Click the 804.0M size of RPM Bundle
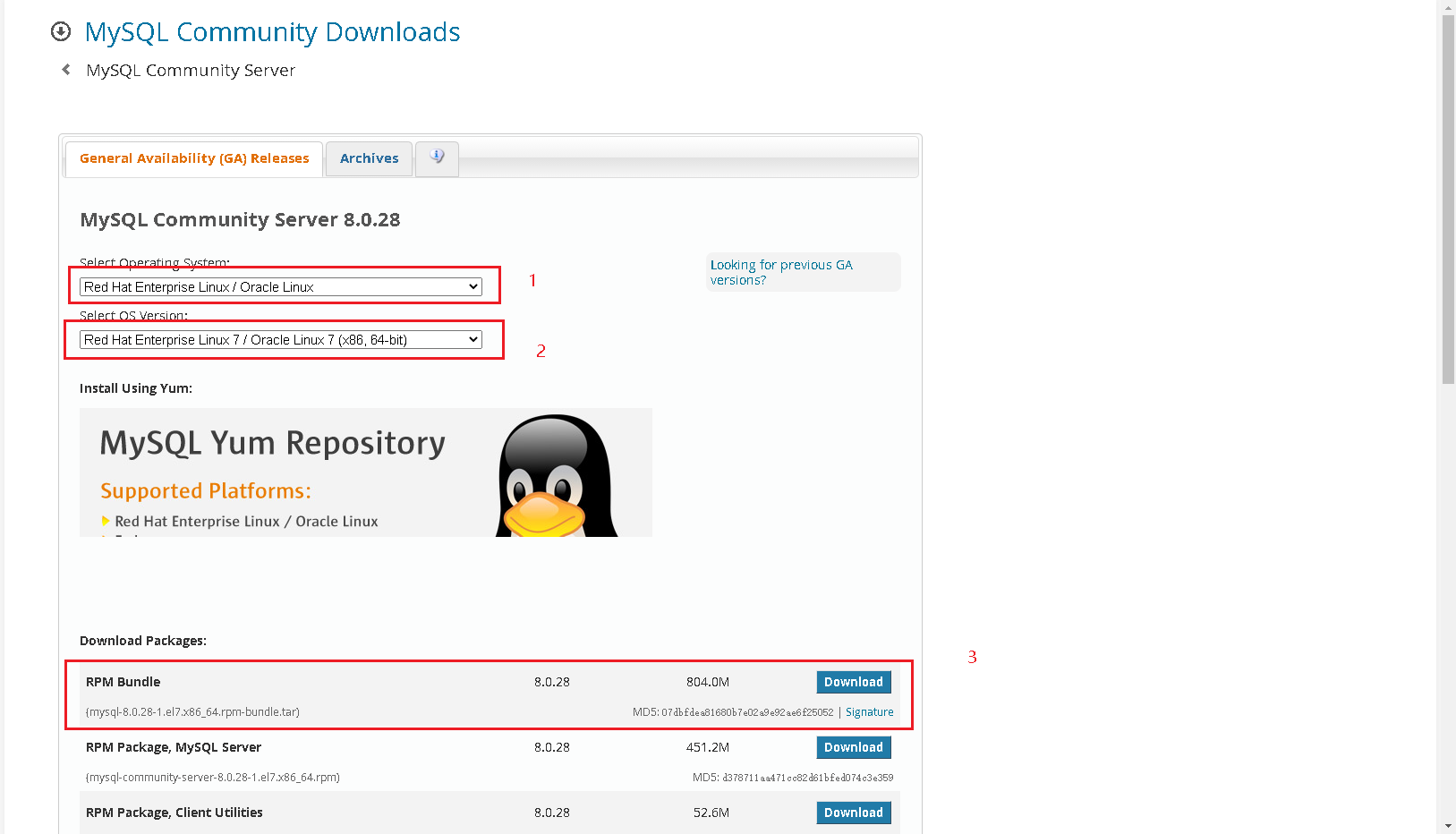Viewport: 1456px width, 834px height. coord(708,682)
